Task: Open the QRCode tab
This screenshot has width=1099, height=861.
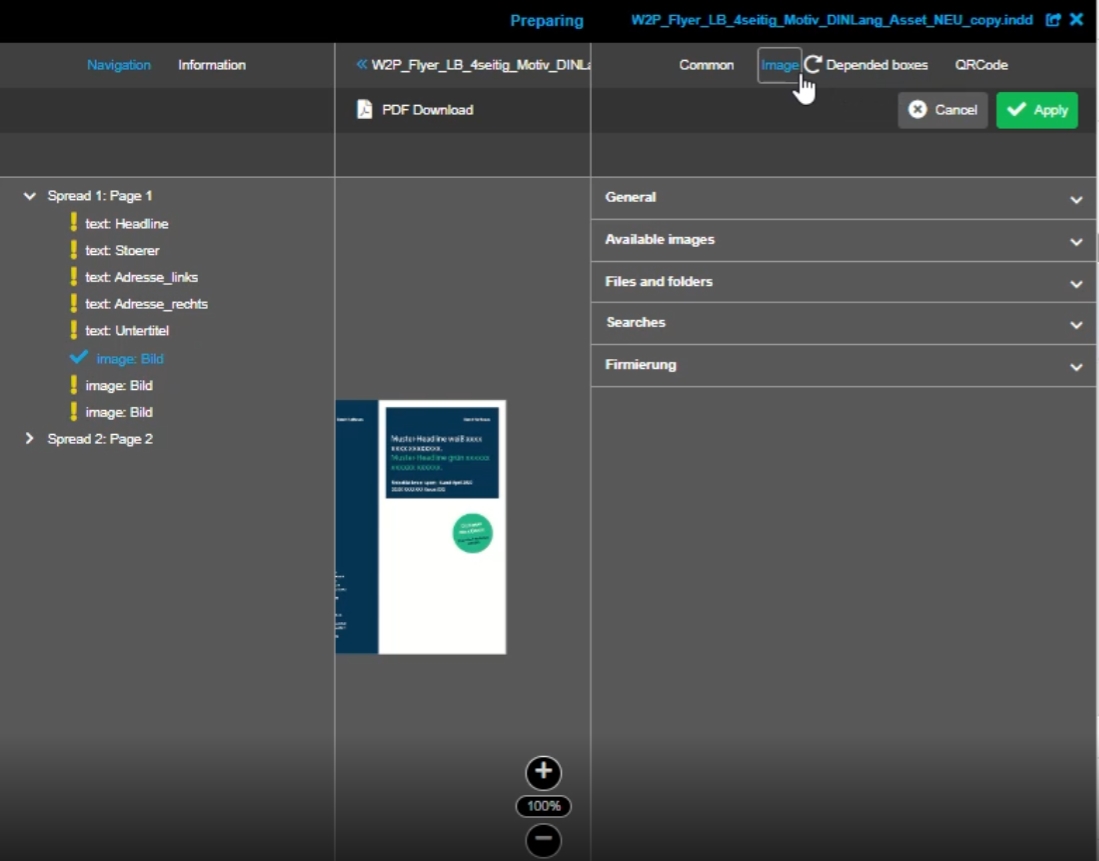Action: [x=981, y=65]
